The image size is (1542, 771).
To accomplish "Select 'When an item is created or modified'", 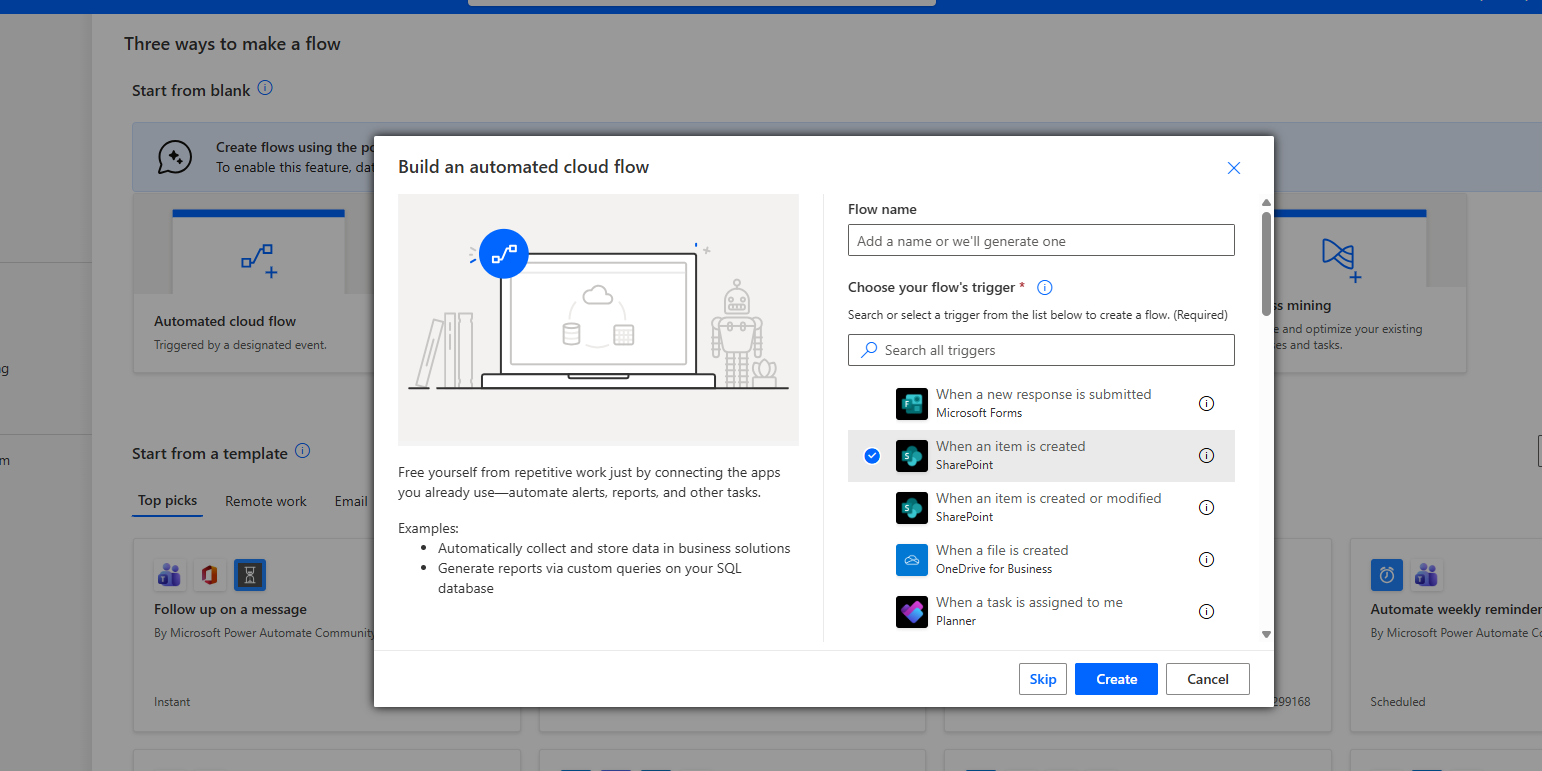I will 1048,507.
